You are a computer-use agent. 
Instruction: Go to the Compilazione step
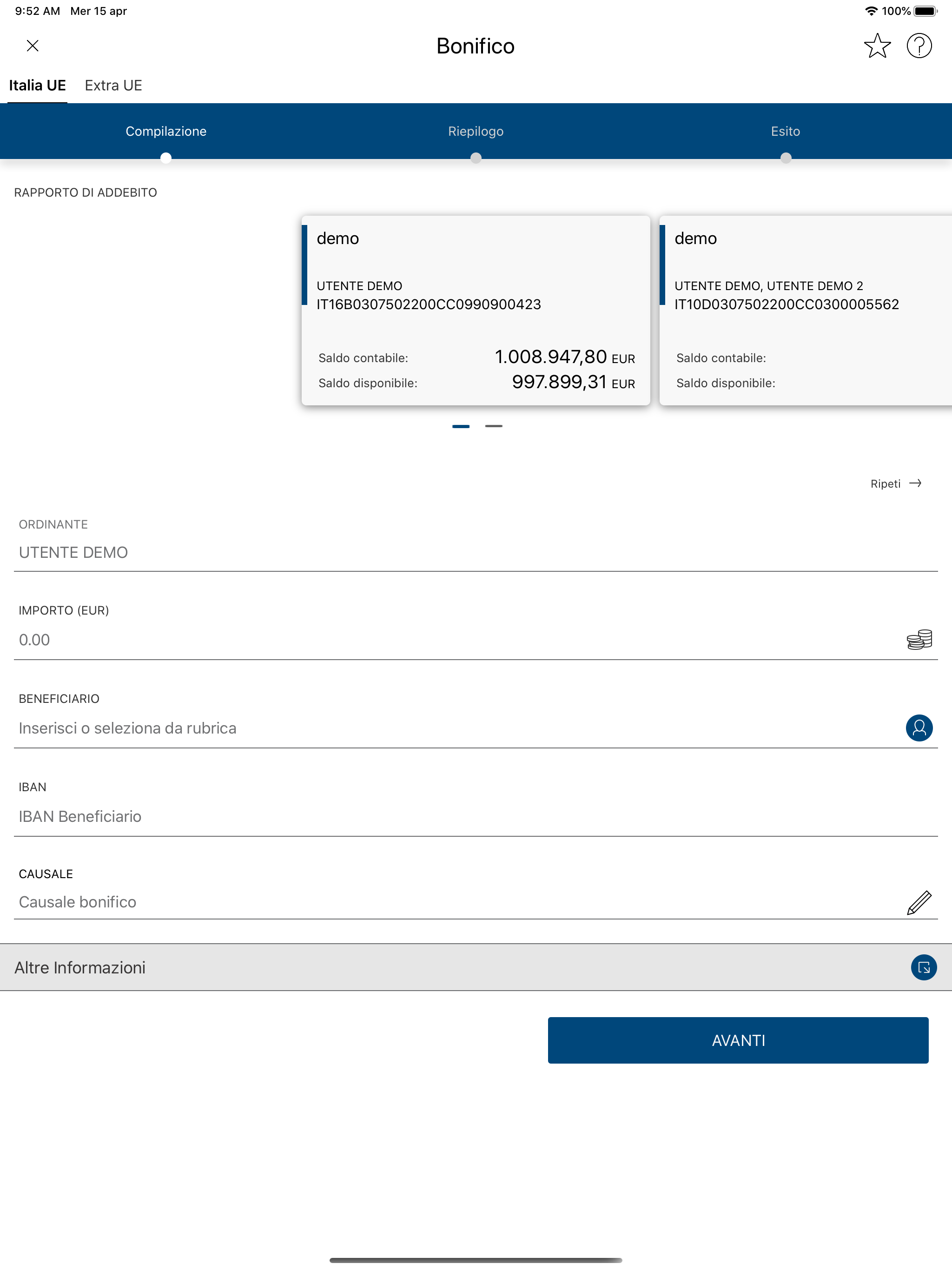click(x=166, y=132)
